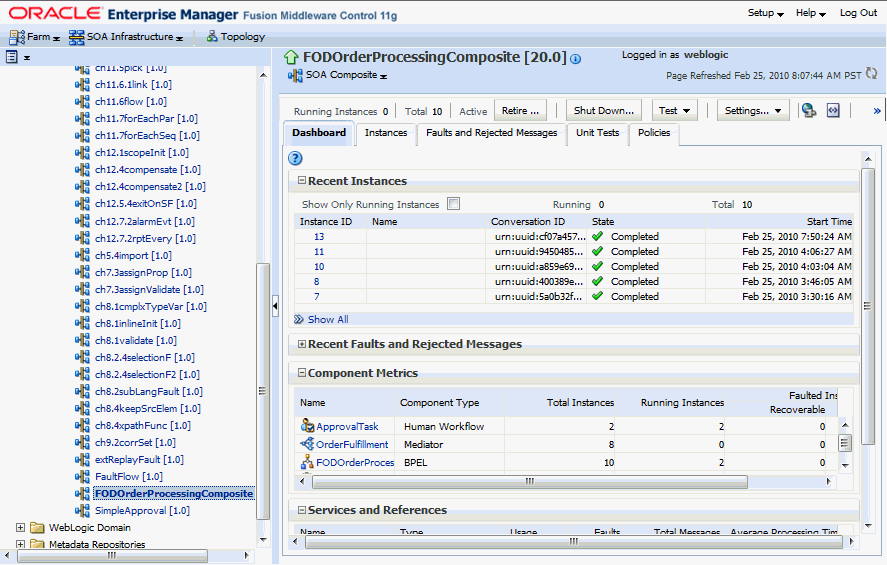The width and height of the screenshot is (887, 565).
Task: Click the Farm menu icon
Action: (17, 37)
